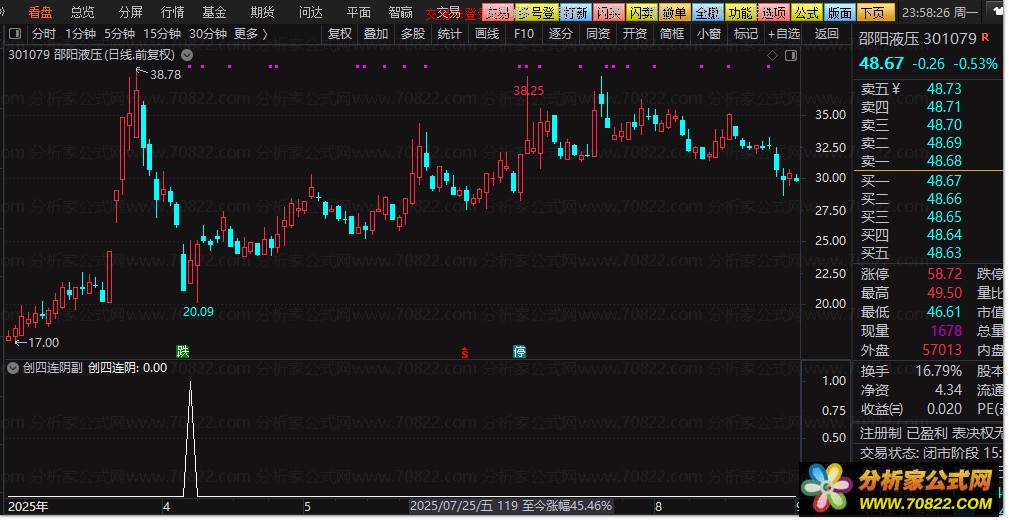This screenshot has height=520, width=1009.
Task: Click the red R badge beside 301079
Action: 985,38
